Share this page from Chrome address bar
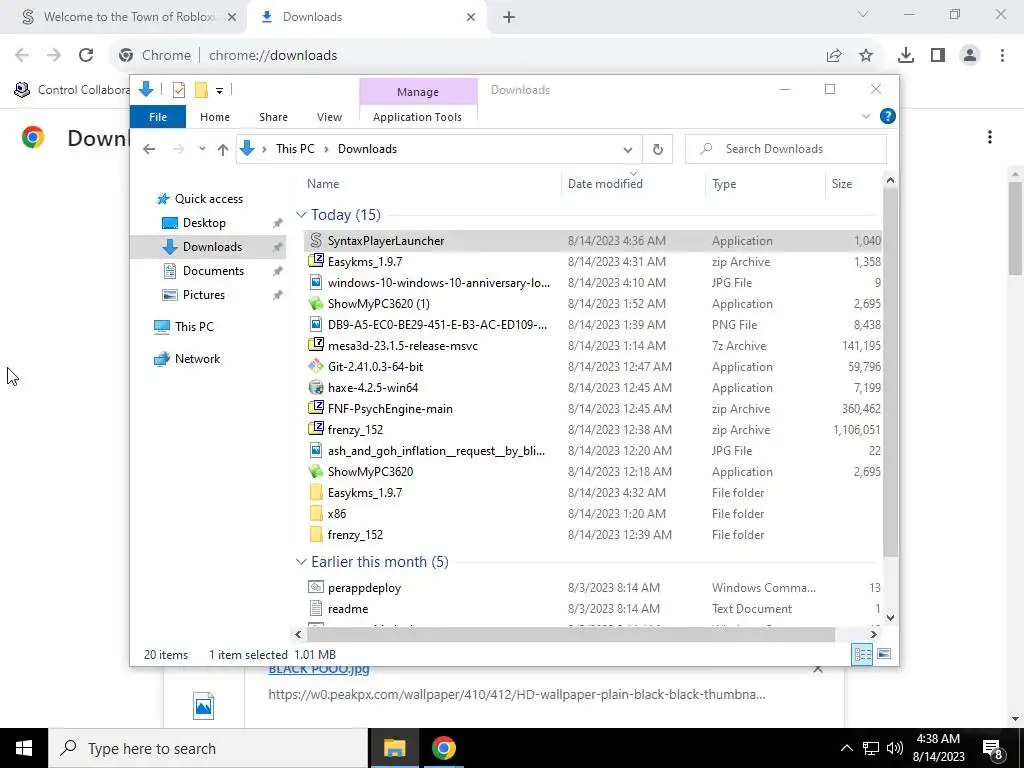 point(834,56)
